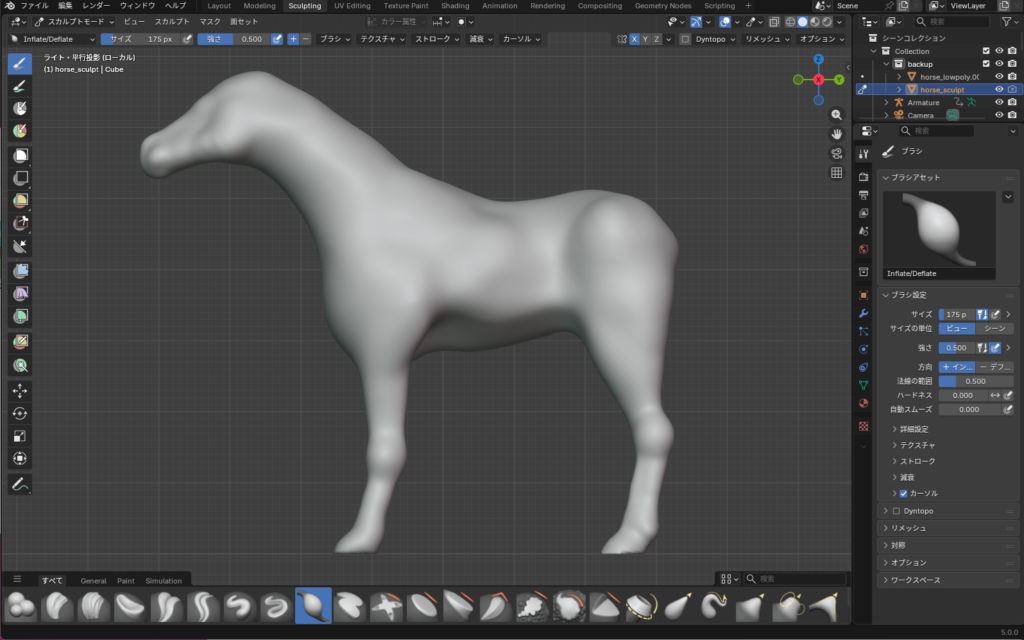Click the Inflate/Deflate brush preview thumbnail
This screenshot has width=1024, height=640.
pyautogui.click(x=938, y=229)
